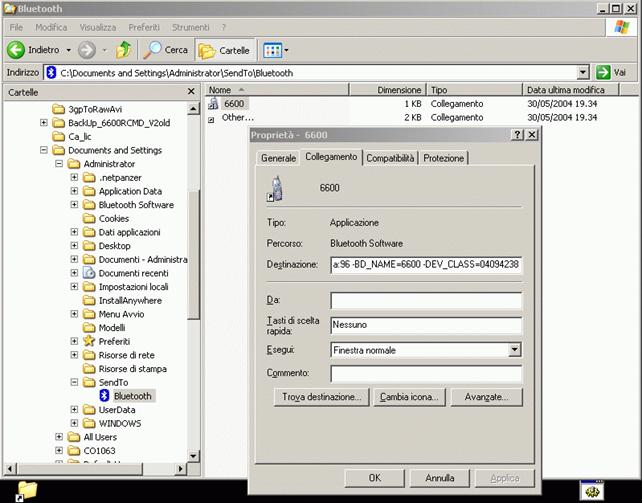Toggle the Cartelle folders pane button
The width and height of the screenshot is (642, 503).
[x=224, y=50]
